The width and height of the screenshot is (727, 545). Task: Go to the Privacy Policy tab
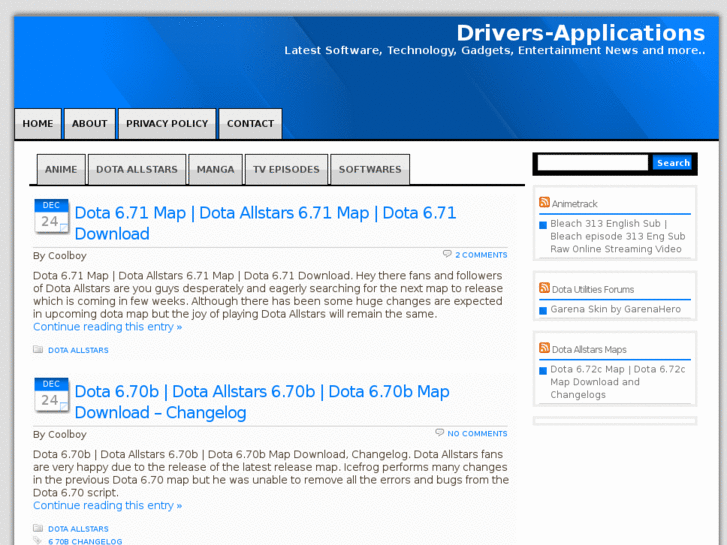pyautogui.click(x=167, y=124)
